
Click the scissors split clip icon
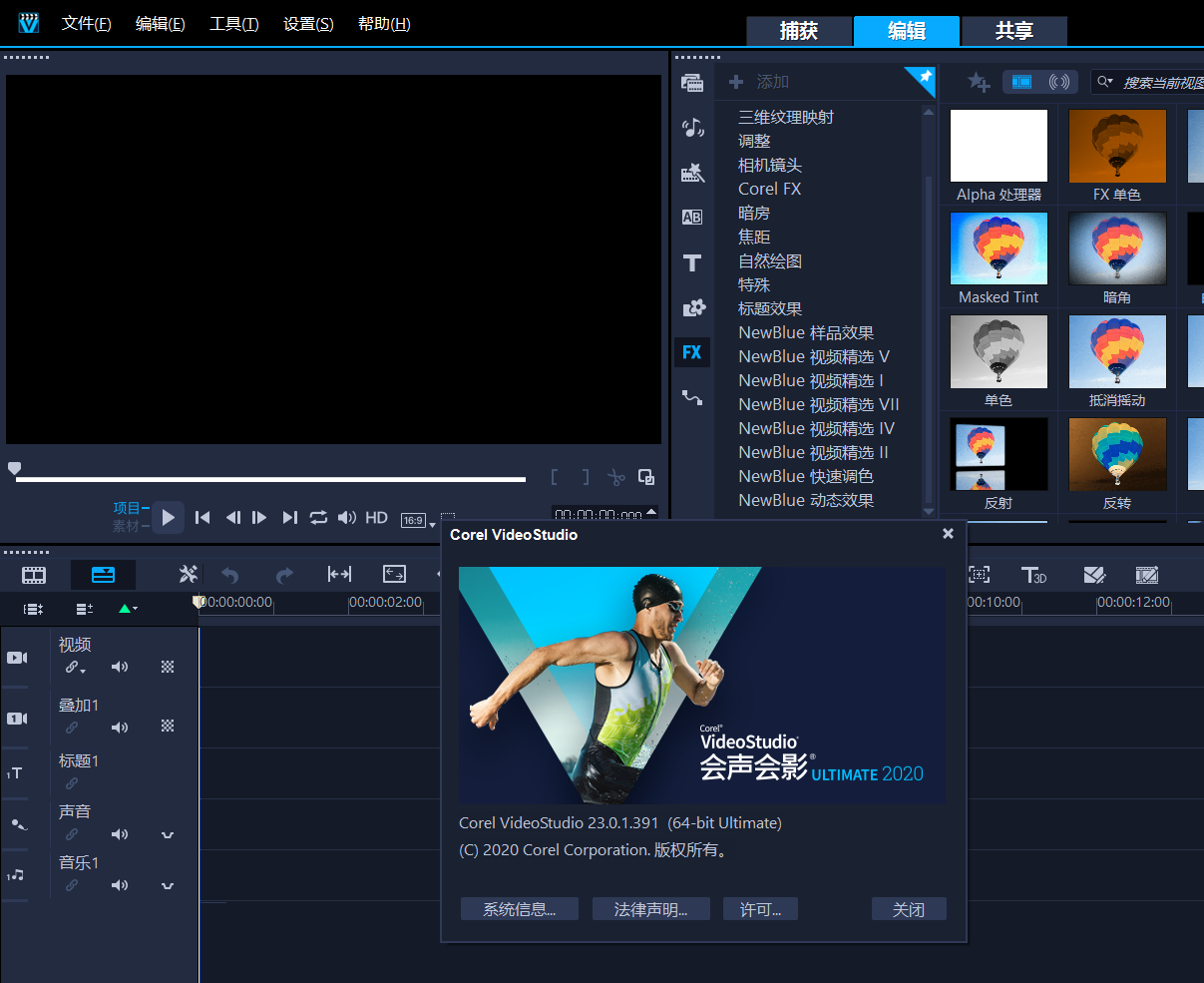[616, 478]
